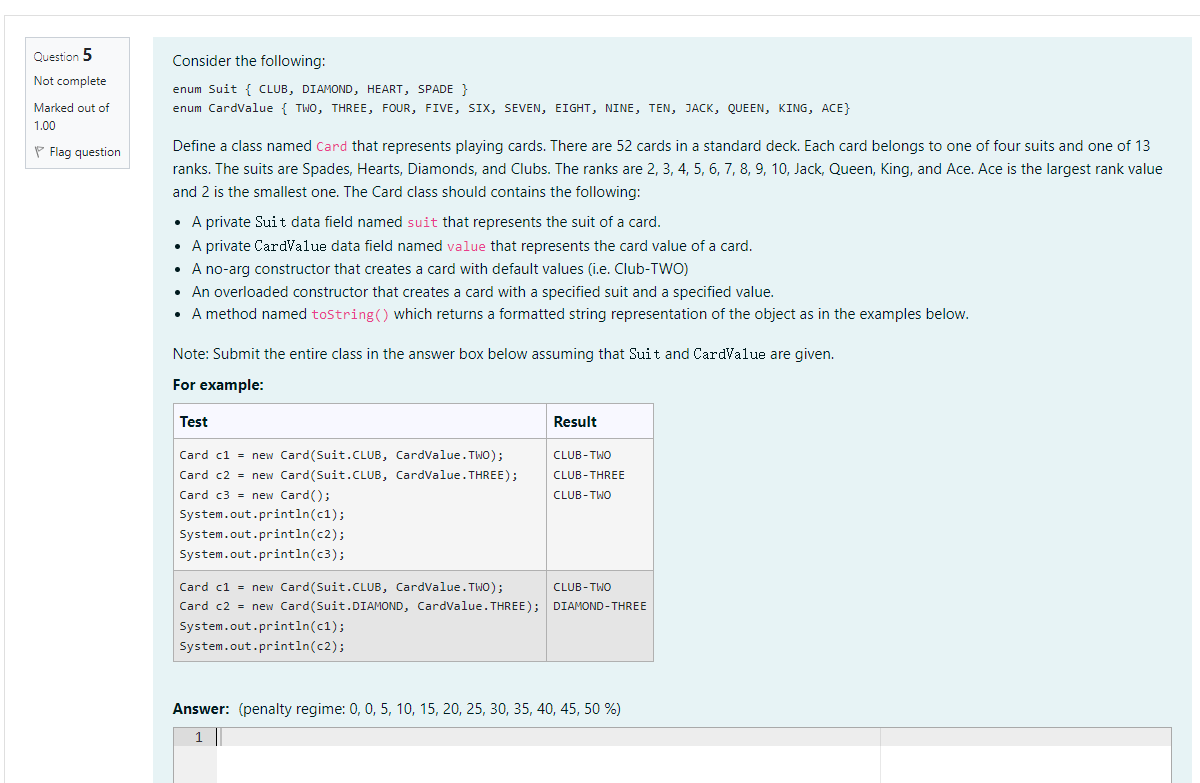Click the Marked out of 1.00 text
Screen dimensions: 1200x783
(x=71, y=115)
